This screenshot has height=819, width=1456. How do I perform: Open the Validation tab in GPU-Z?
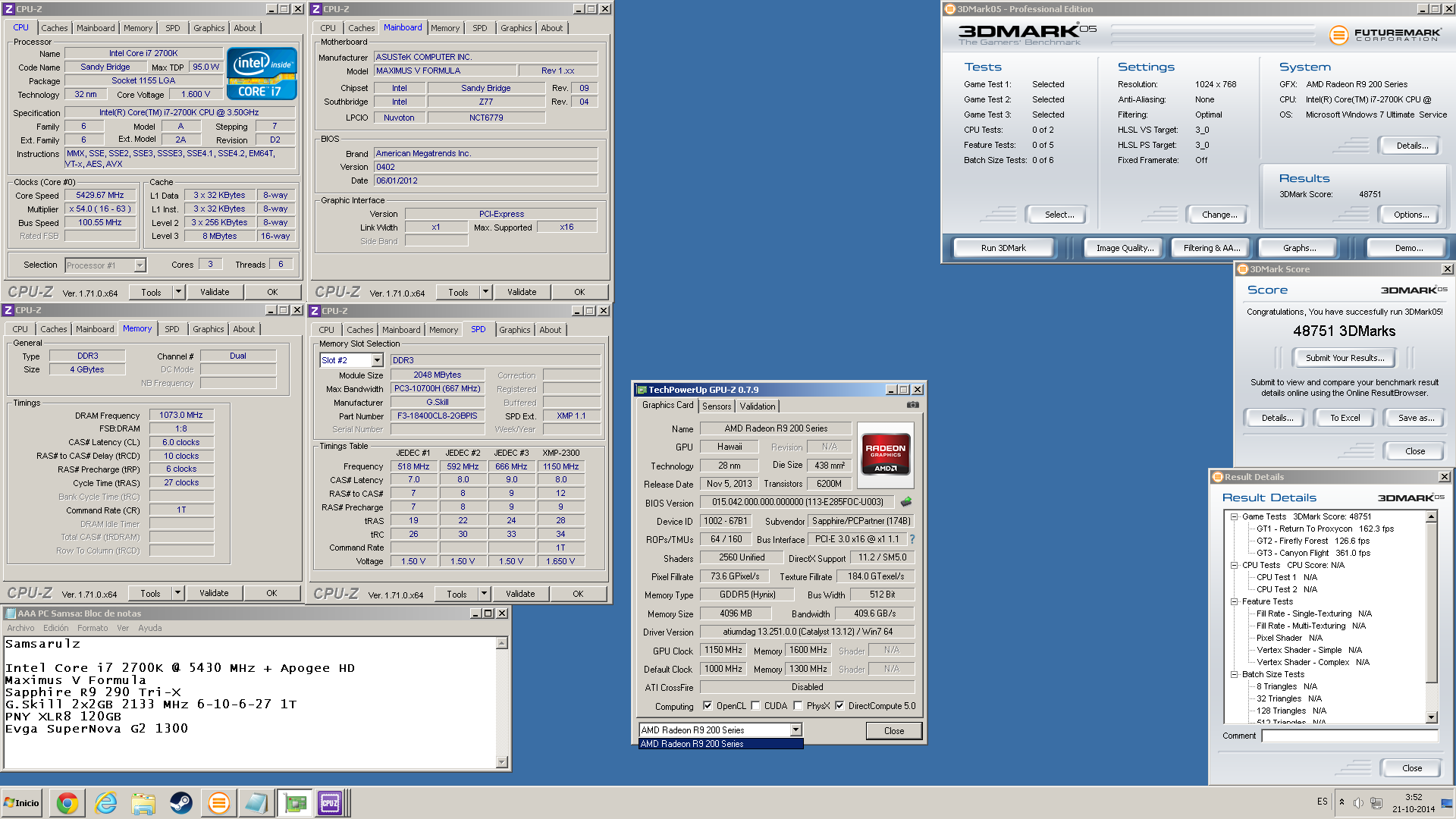point(758,406)
